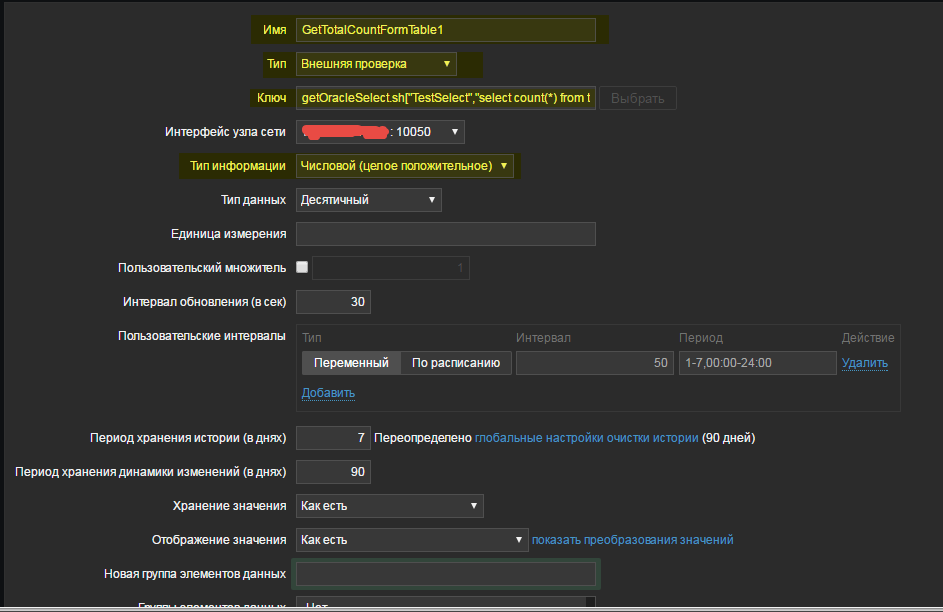Expand the Тип информации dropdown
Viewport: 943px width, 612px height.
405,166
